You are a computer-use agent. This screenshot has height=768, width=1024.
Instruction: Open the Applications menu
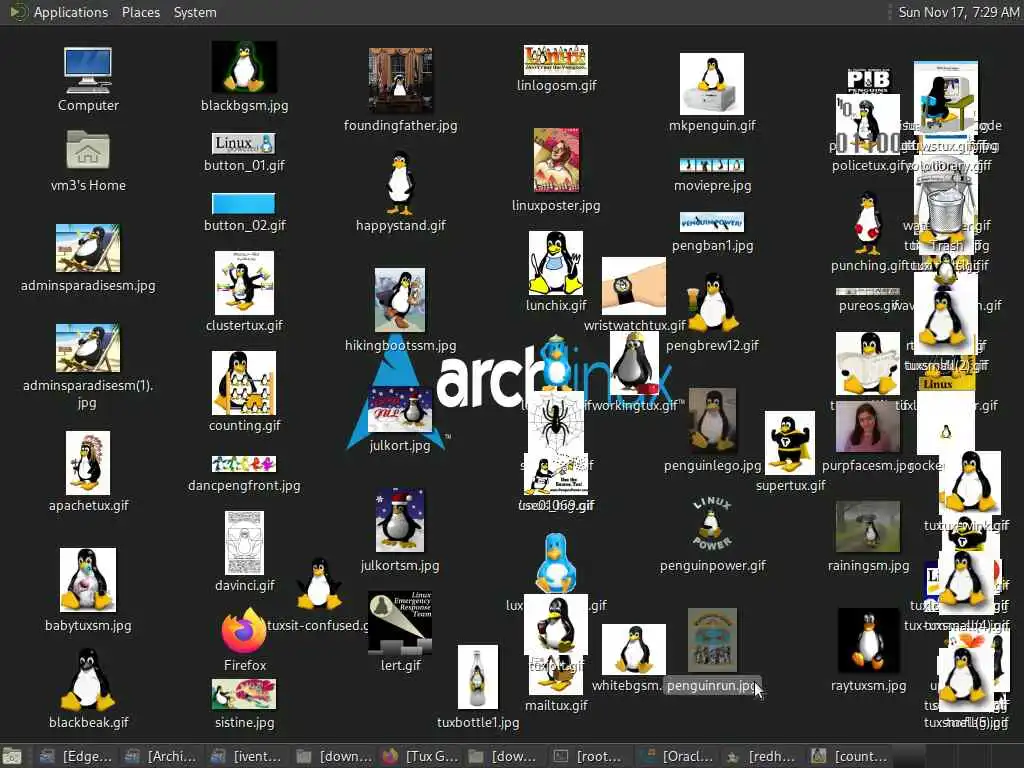71,12
